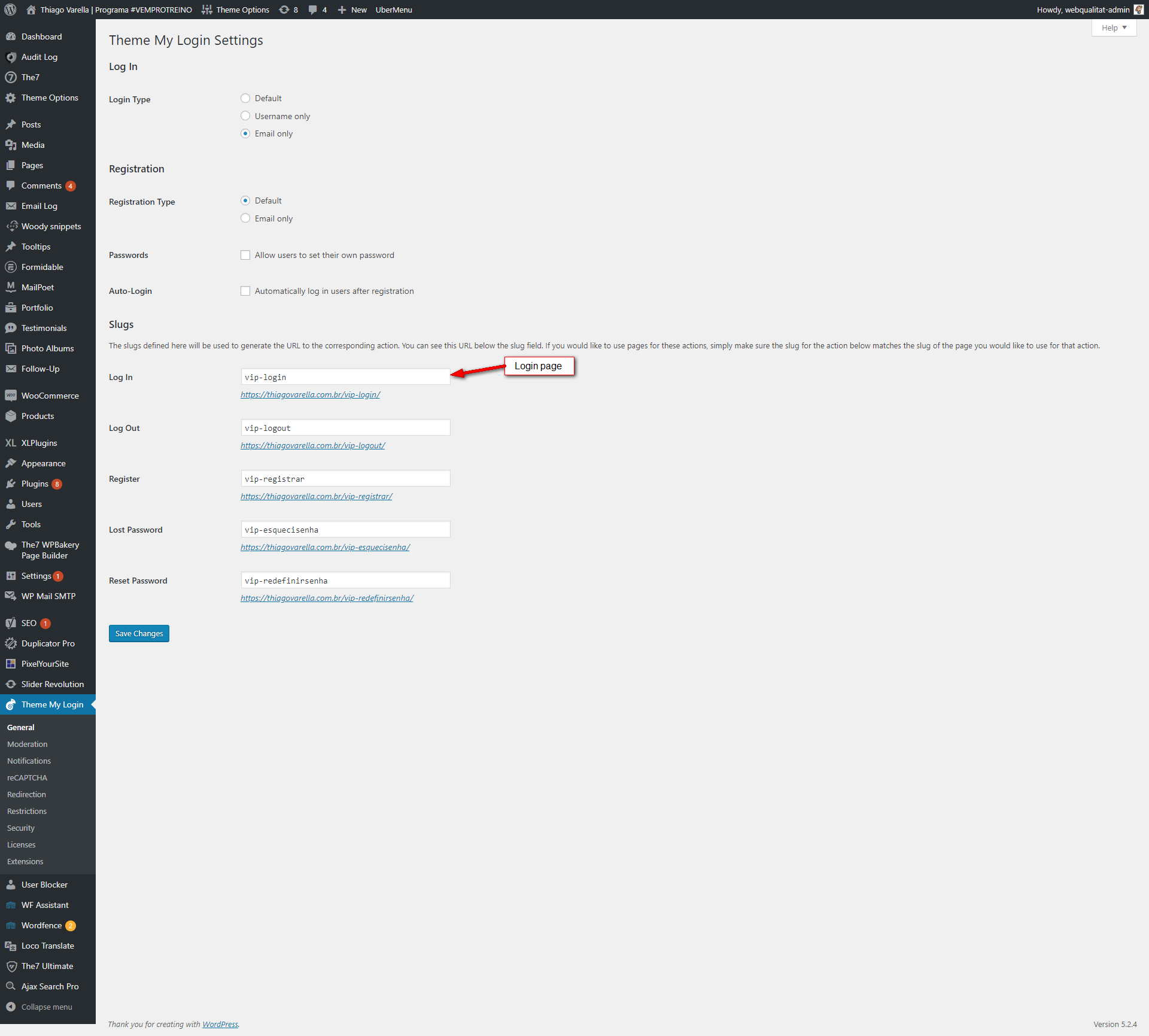Expand the Help dropdown tab
1149x1036 pixels.
(x=1114, y=28)
